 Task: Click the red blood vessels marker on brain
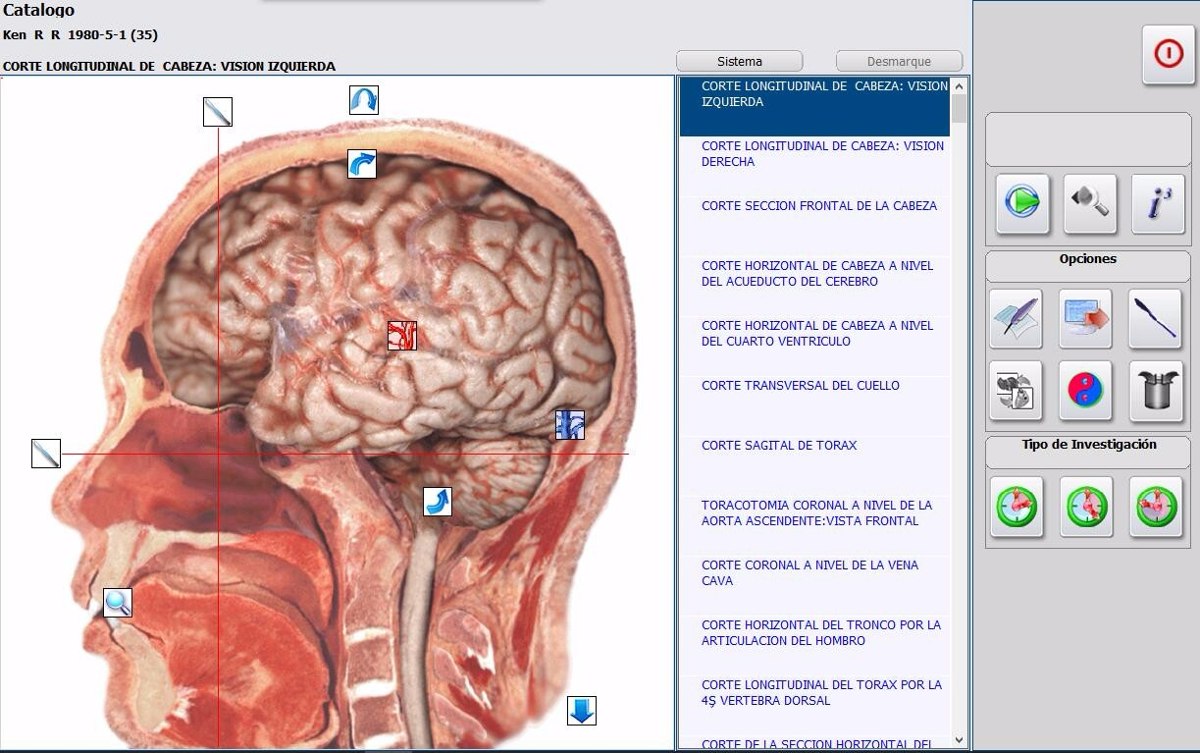[402, 335]
